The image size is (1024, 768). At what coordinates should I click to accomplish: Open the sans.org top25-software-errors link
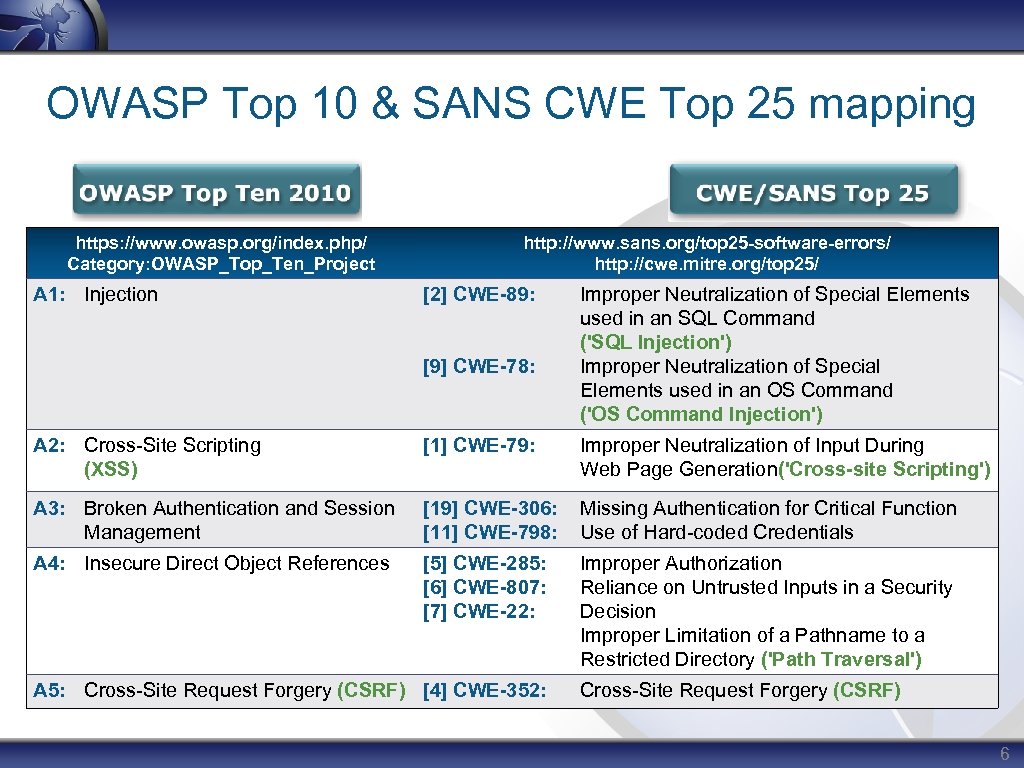point(707,243)
